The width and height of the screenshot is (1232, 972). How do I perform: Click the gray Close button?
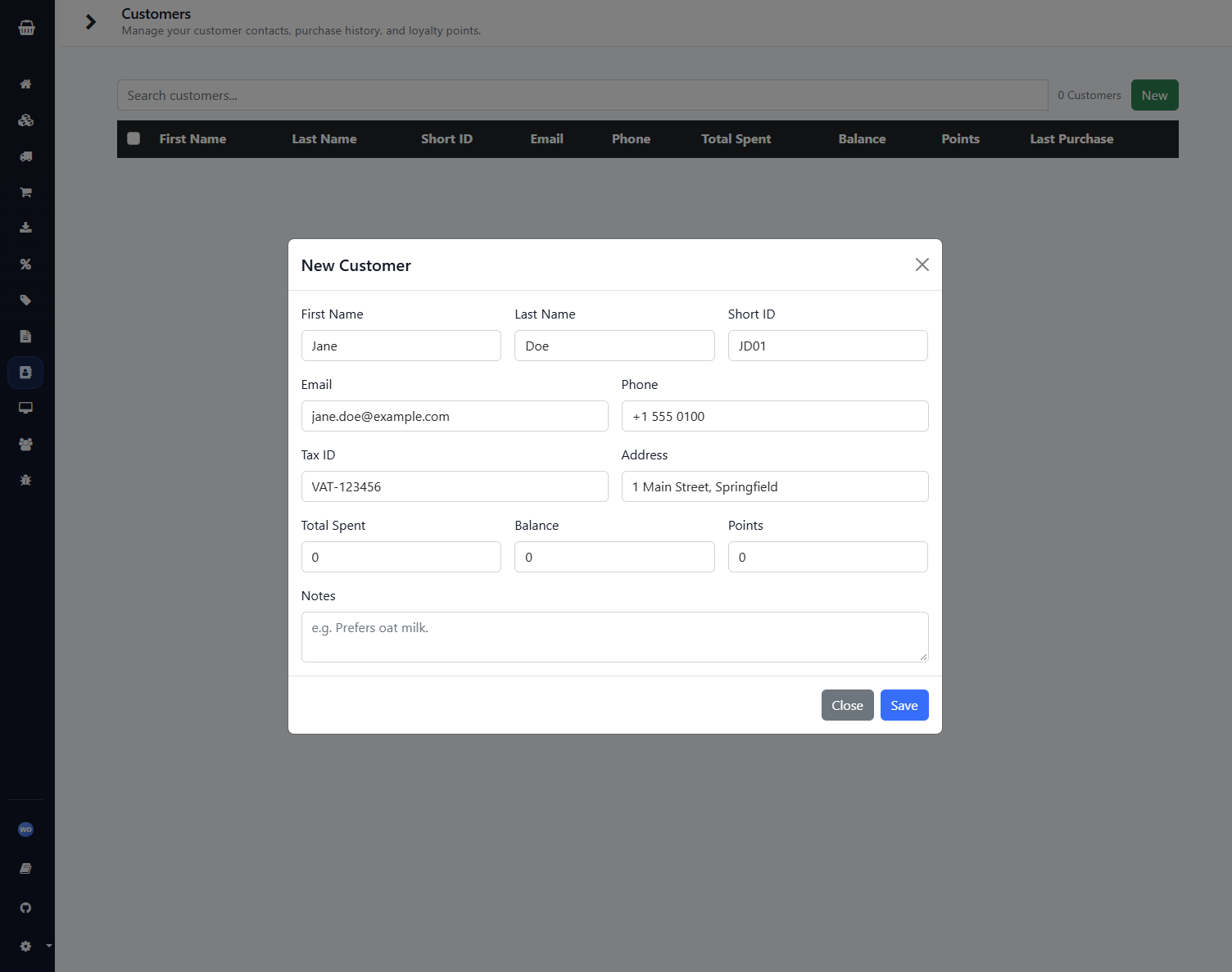(x=848, y=705)
